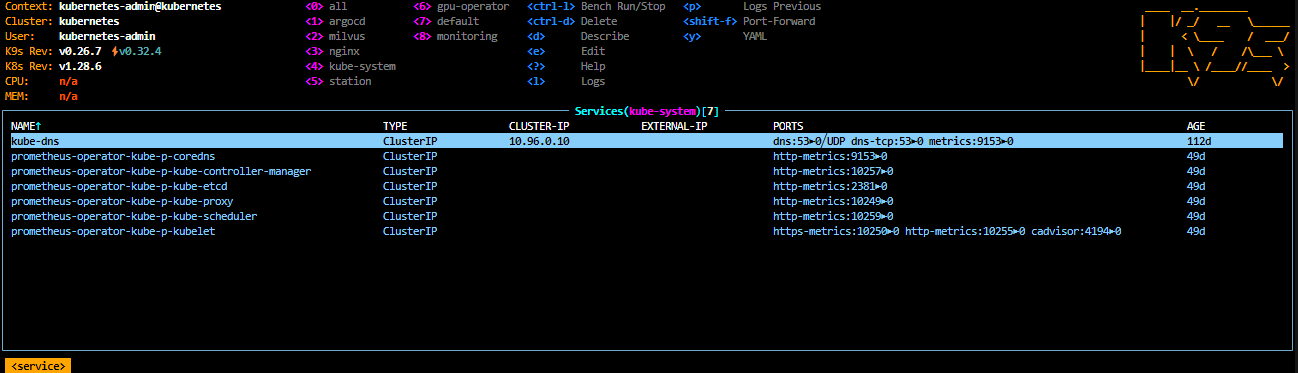1298x373 pixels.
Task: Click the newer version v0.32.4 notice
Action: point(137,51)
